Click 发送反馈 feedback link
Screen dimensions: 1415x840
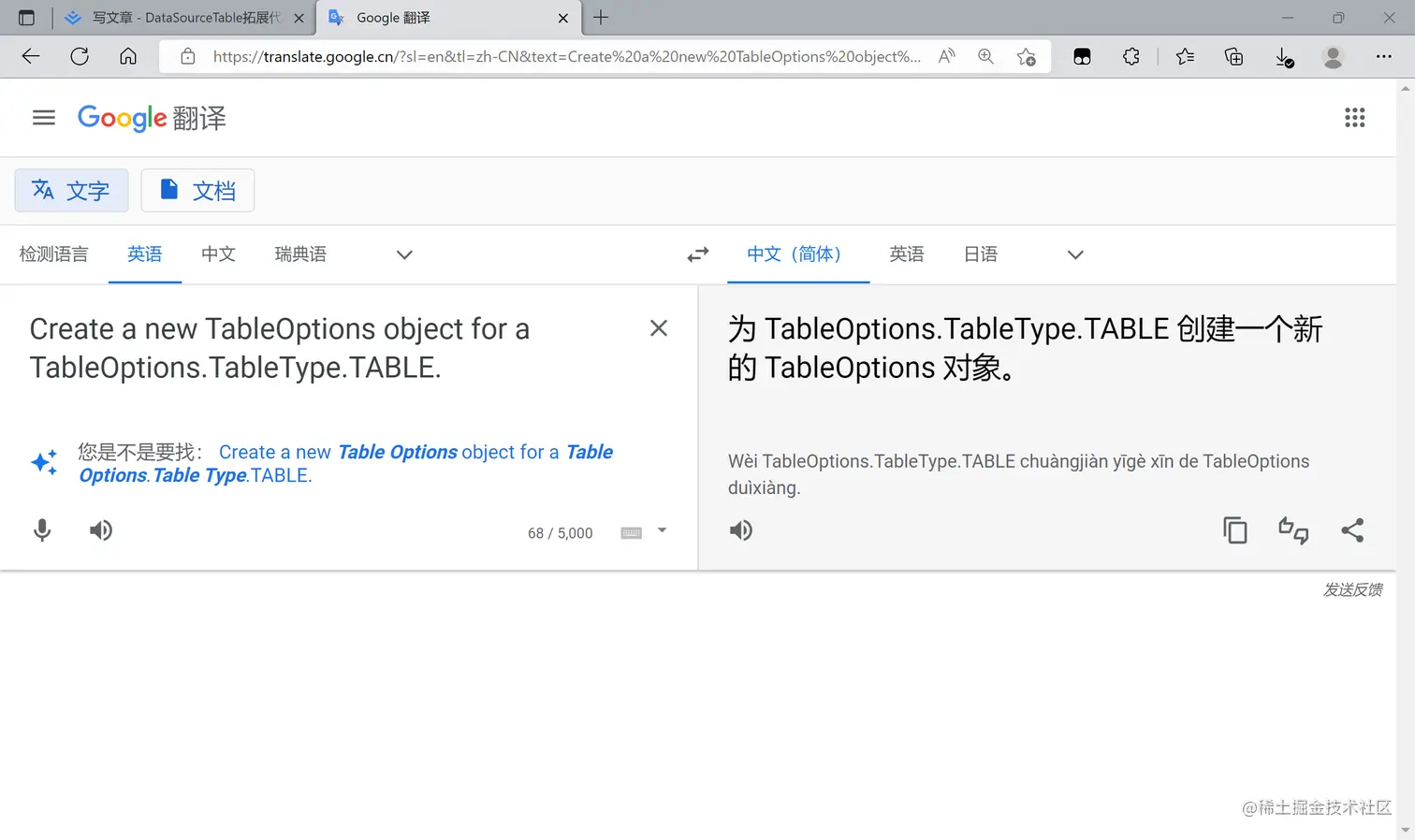point(1352,589)
